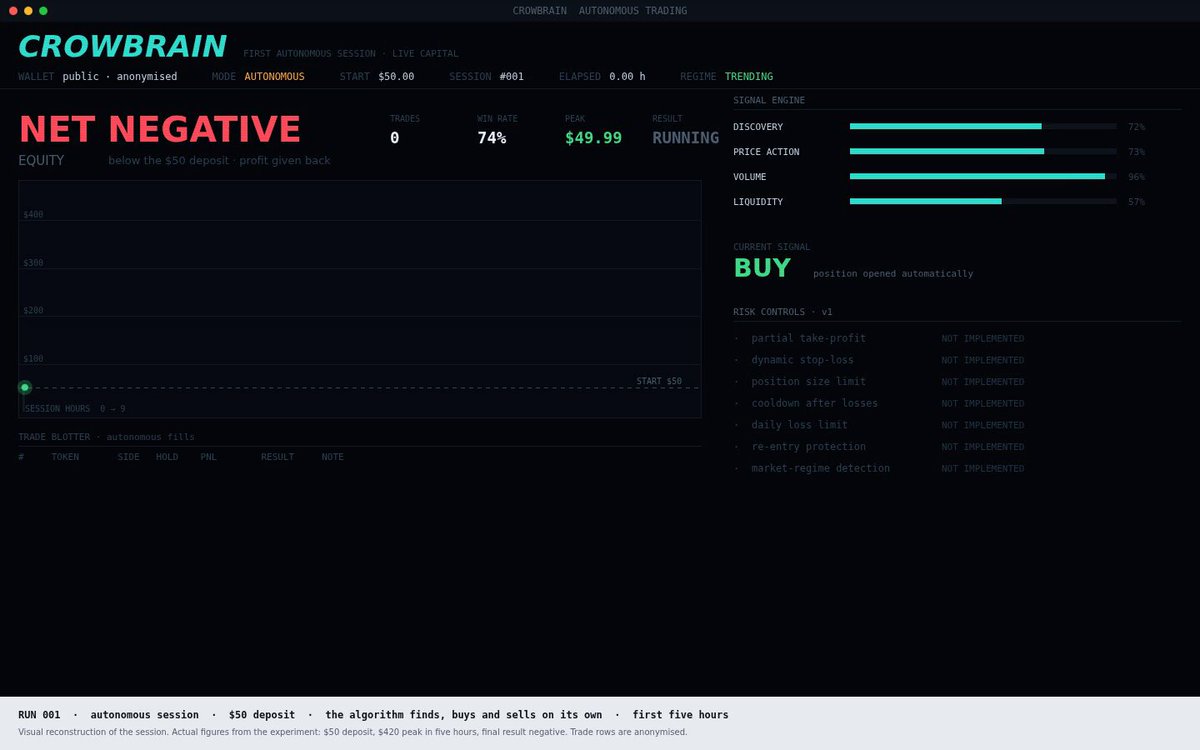Select the TRENDING regime indicator

point(749,77)
